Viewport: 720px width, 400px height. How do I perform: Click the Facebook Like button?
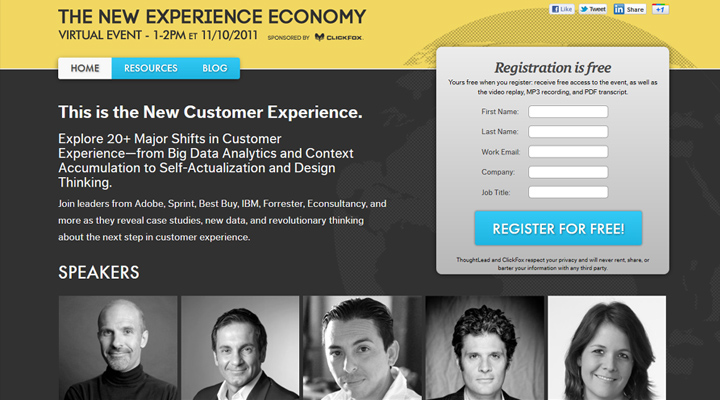tap(562, 9)
